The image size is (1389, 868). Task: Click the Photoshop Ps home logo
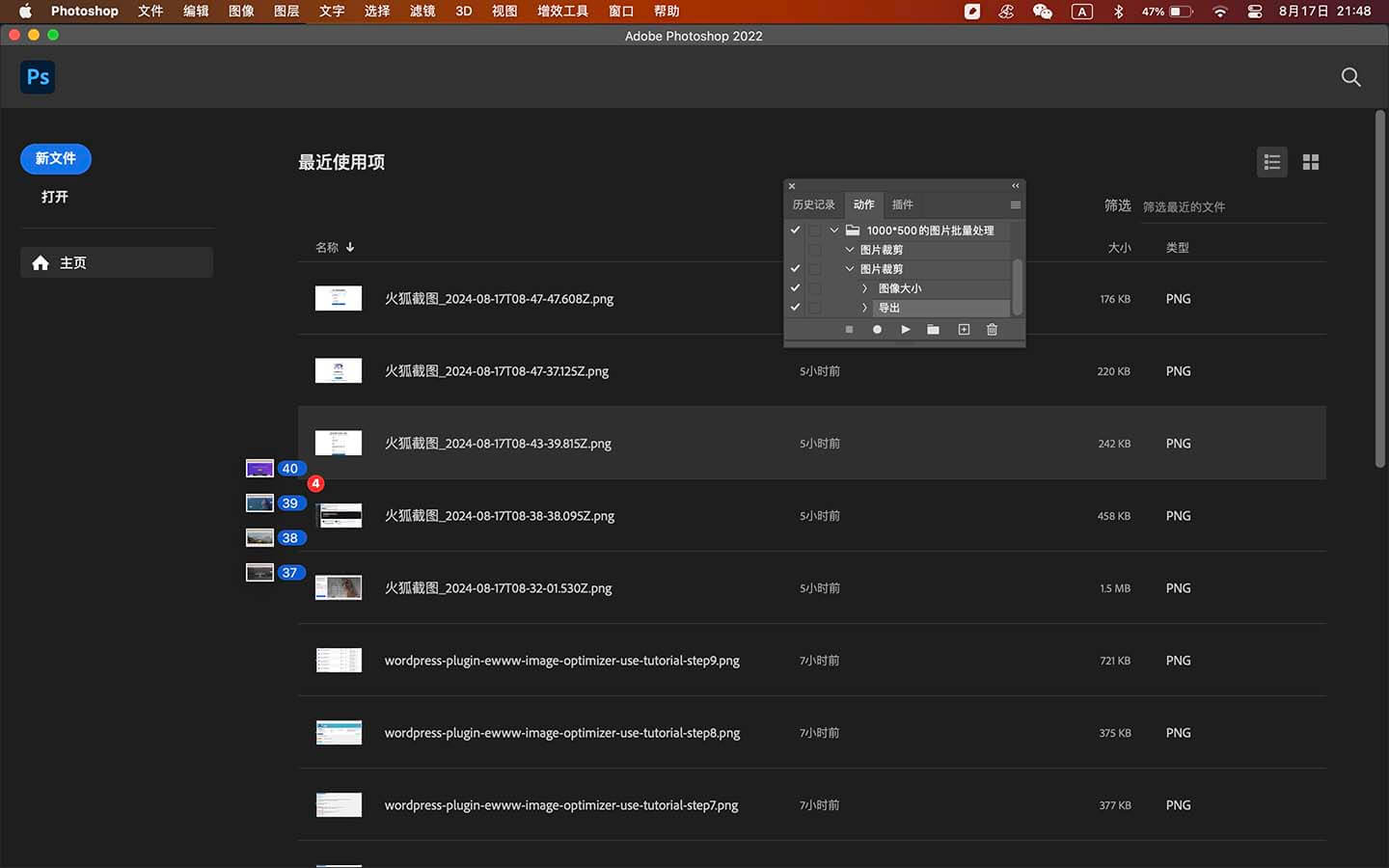(38, 77)
